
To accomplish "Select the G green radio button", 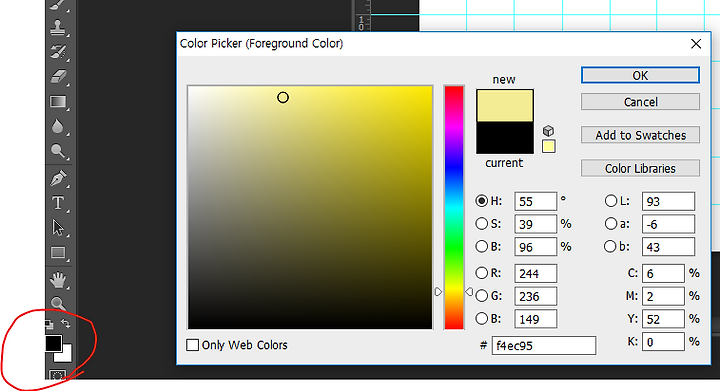I will tap(481, 296).
